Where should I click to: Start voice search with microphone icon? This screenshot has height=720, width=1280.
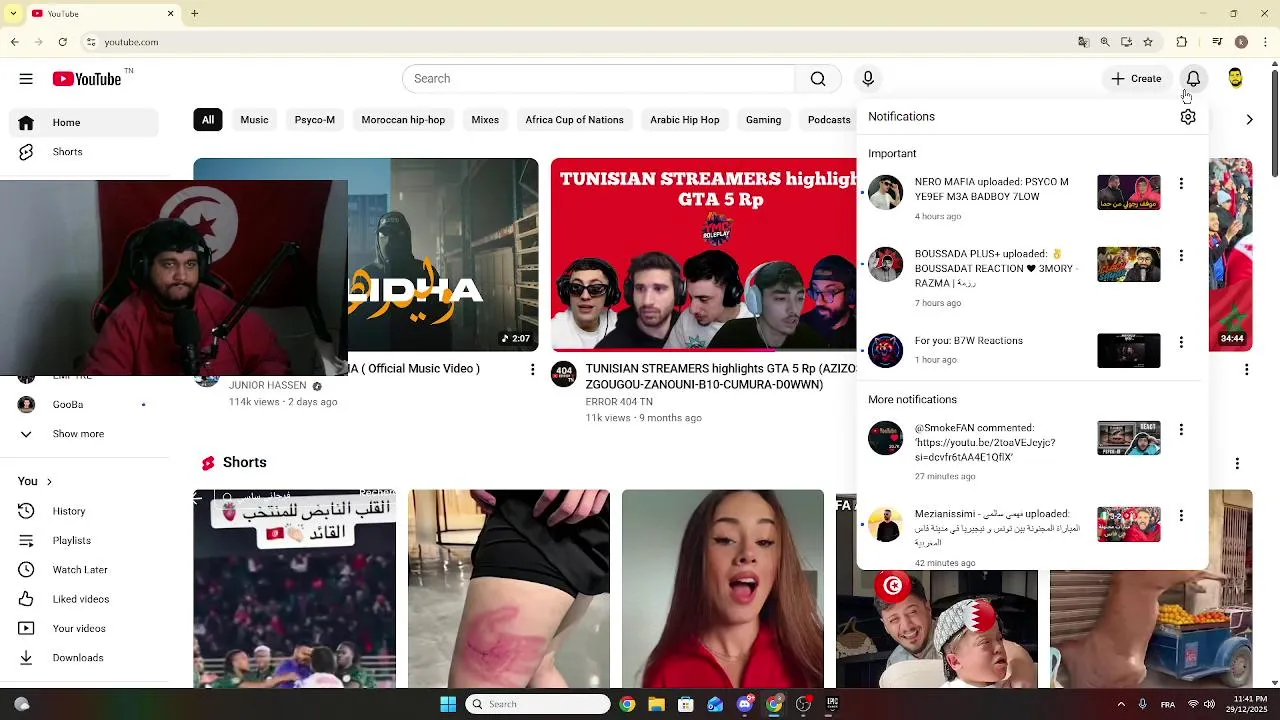(x=868, y=79)
